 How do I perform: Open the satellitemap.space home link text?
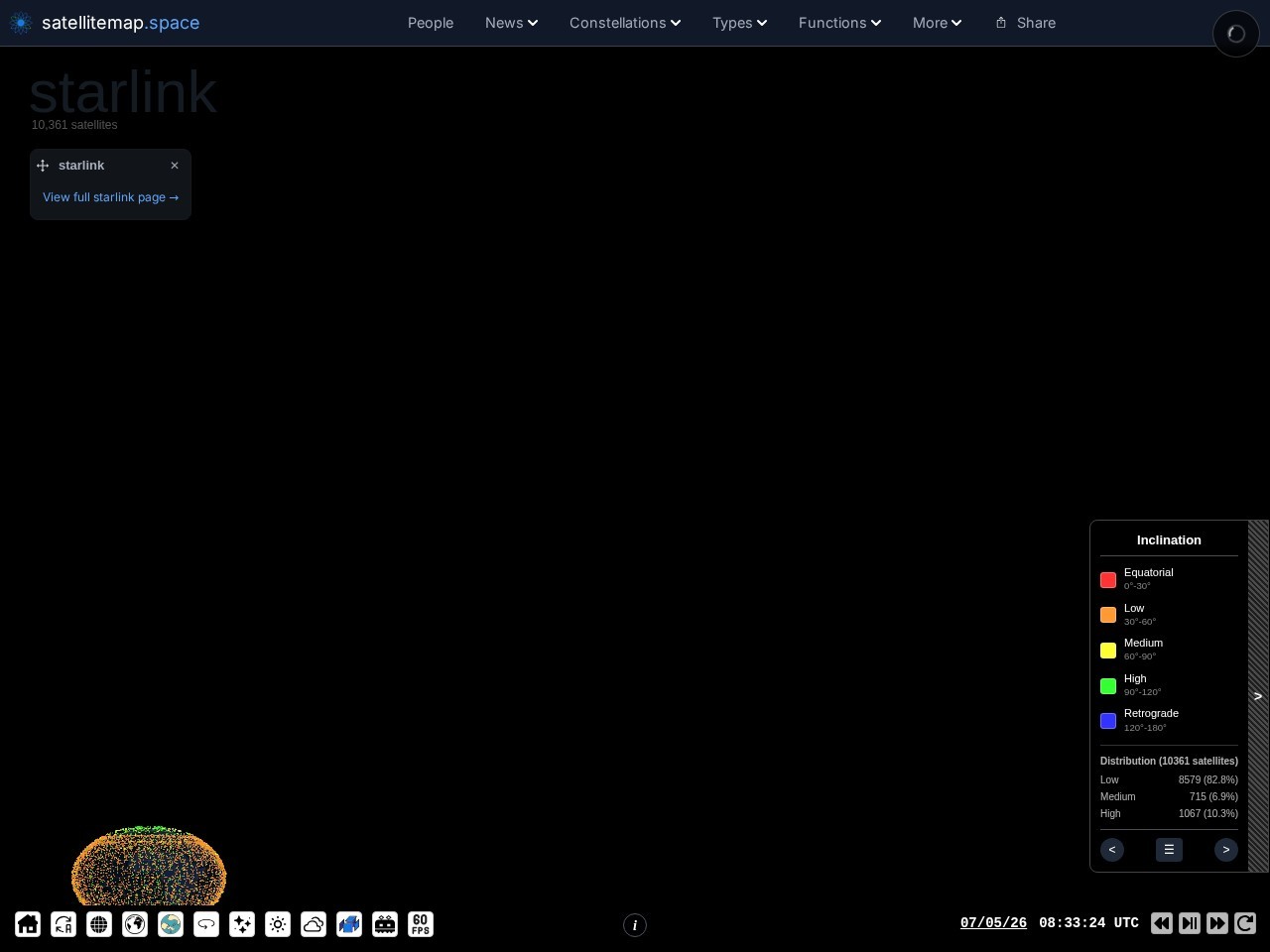coord(121,23)
